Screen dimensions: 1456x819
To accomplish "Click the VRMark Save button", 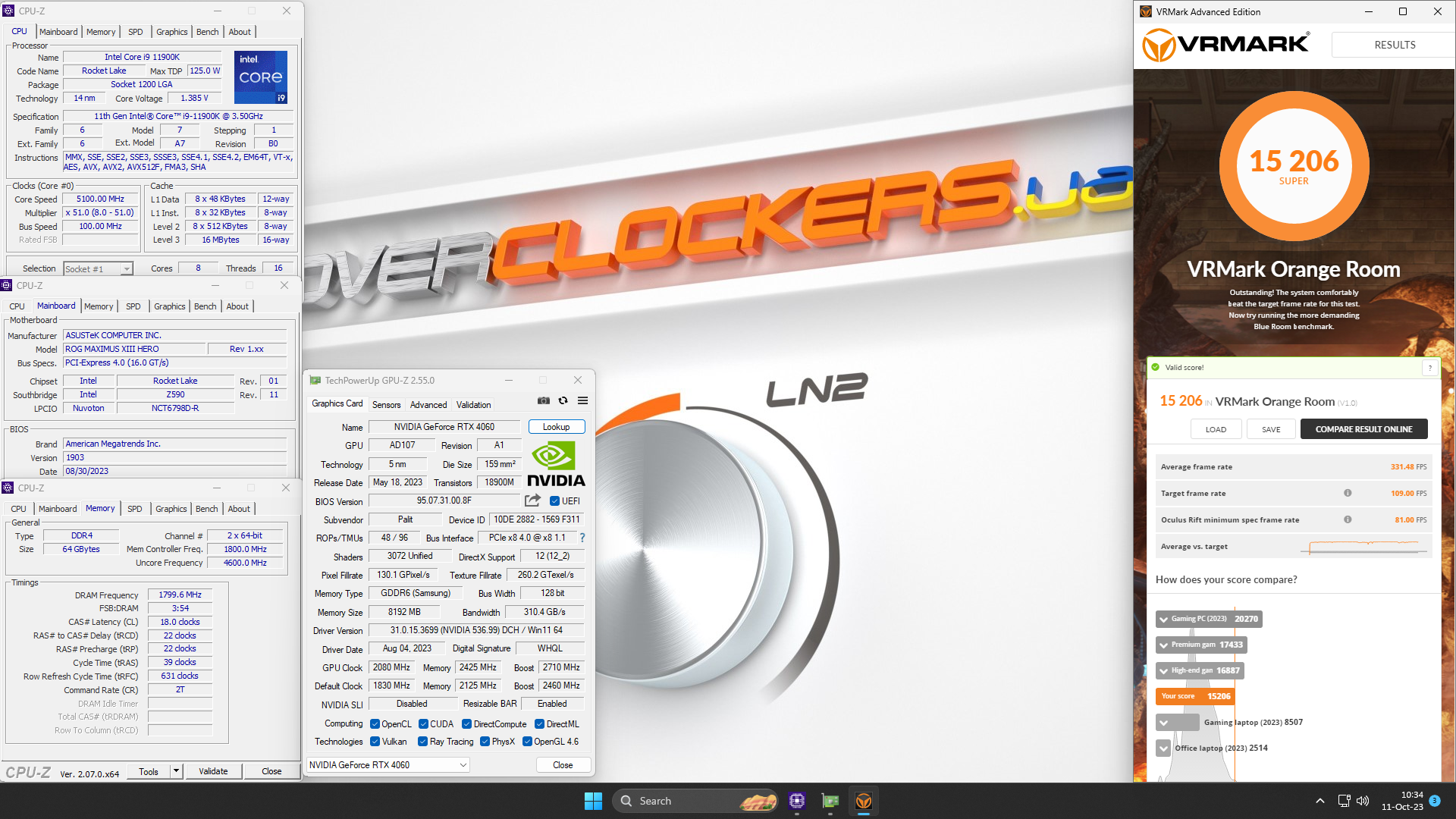I will tap(1271, 429).
